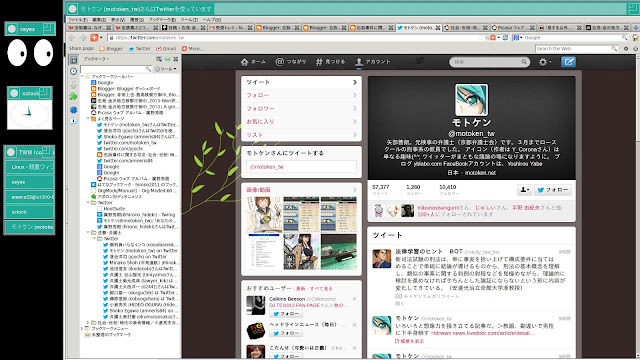The width and height of the screenshot is (640, 360).
Task: Open Twitter Discover (見つける) hashtag icon
Action: [319, 62]
